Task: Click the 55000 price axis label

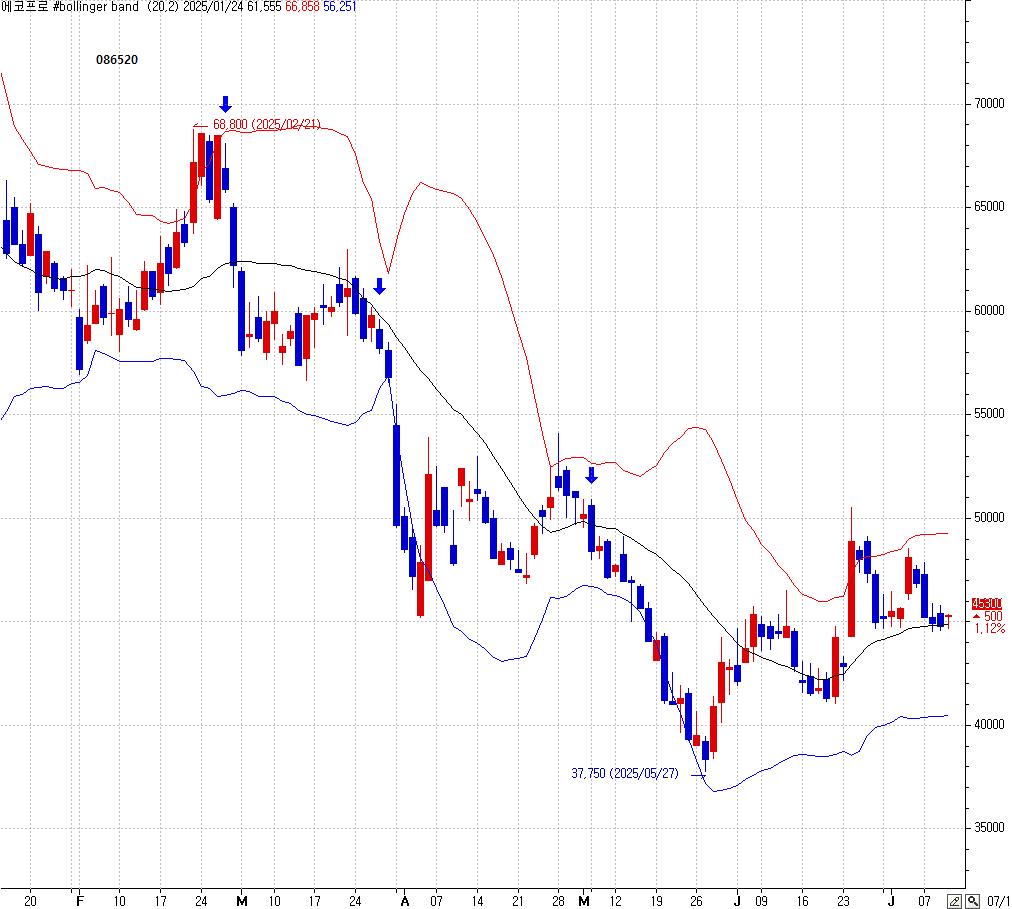Action: [989, 414]
